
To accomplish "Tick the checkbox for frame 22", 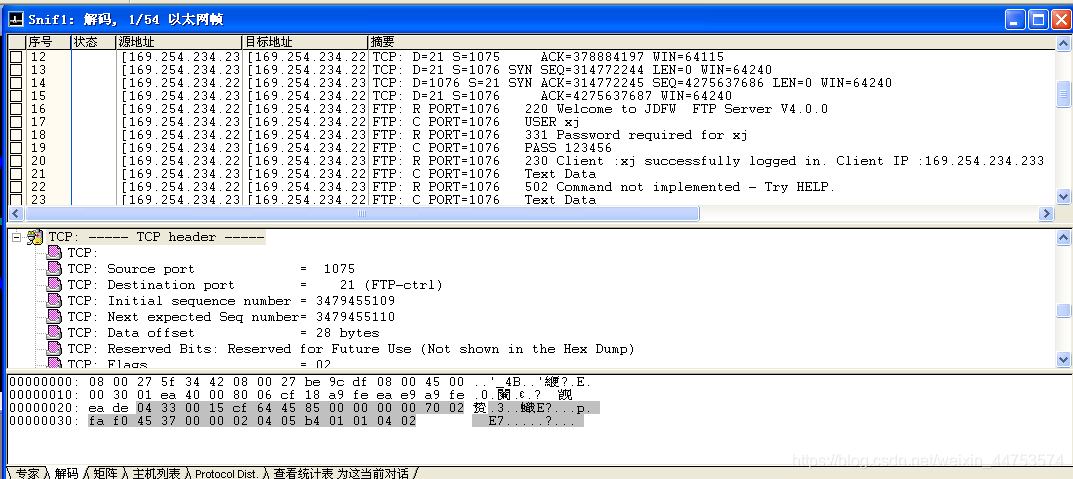I will coord(16,187).
